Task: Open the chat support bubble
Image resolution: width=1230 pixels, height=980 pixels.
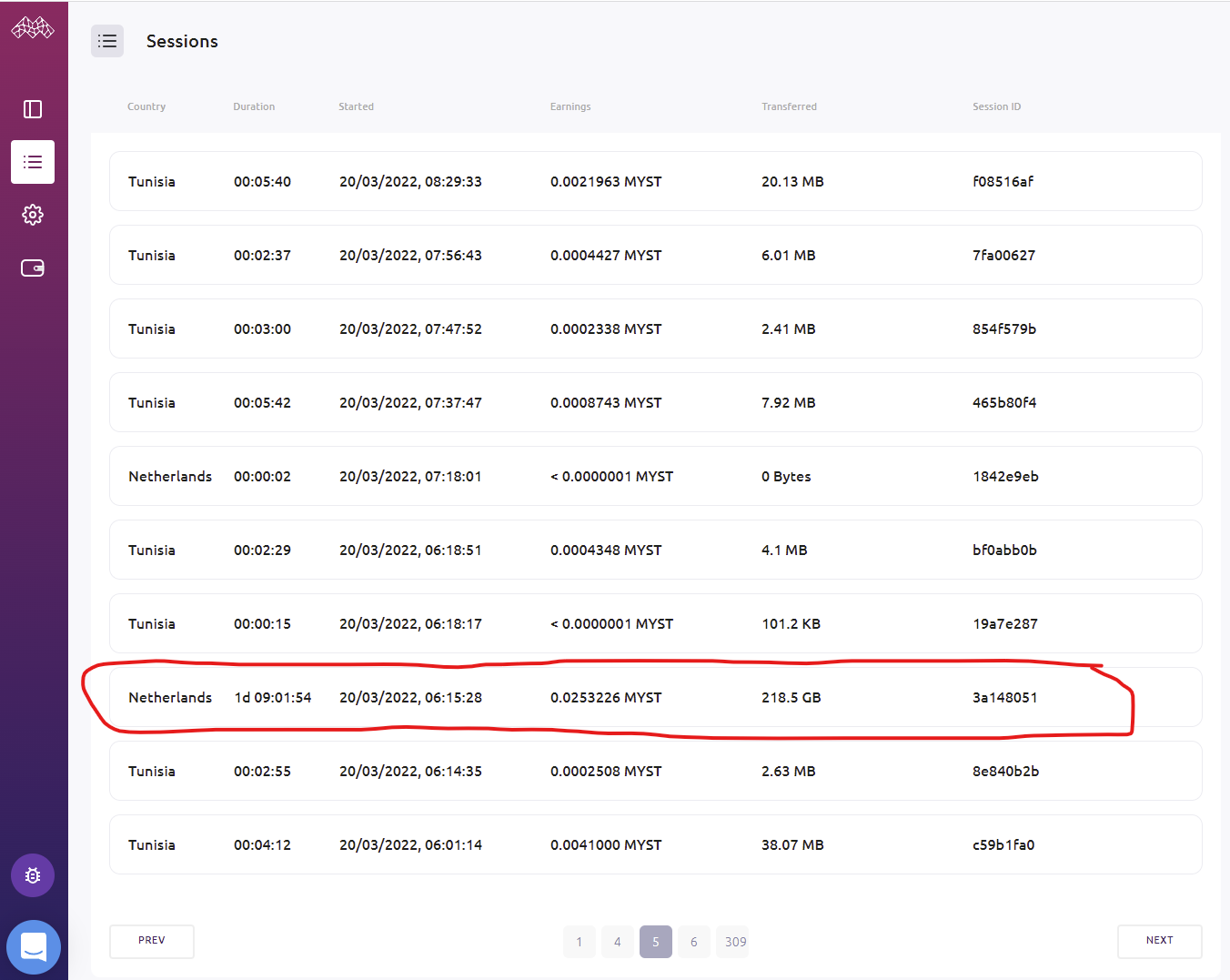Action: [34, 947]
